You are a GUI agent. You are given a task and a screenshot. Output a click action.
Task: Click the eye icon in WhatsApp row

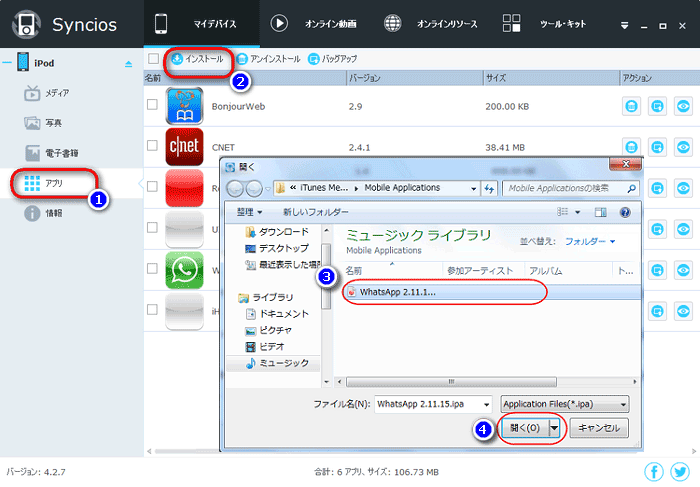pyautogui.click(x=683, y=270)
